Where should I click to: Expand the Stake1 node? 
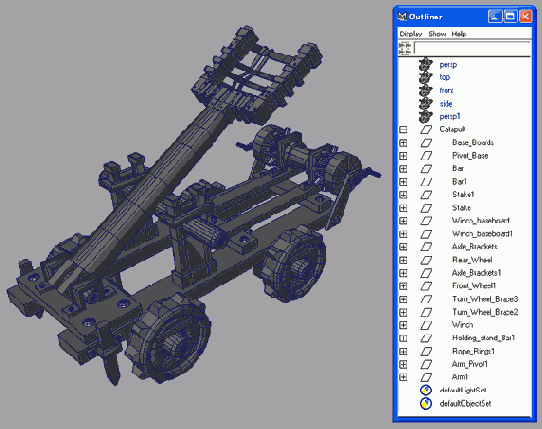(x=403, y=195)
